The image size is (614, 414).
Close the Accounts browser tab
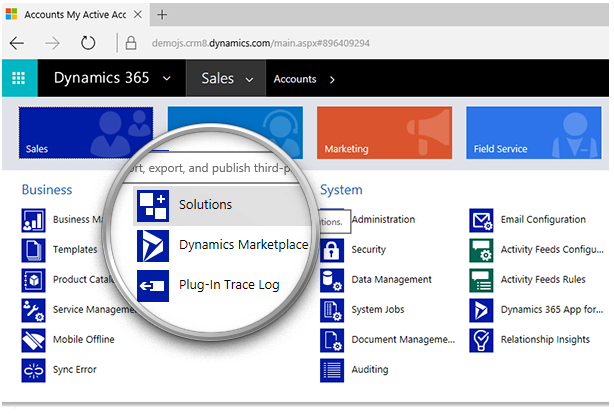[x=138, y=14]
